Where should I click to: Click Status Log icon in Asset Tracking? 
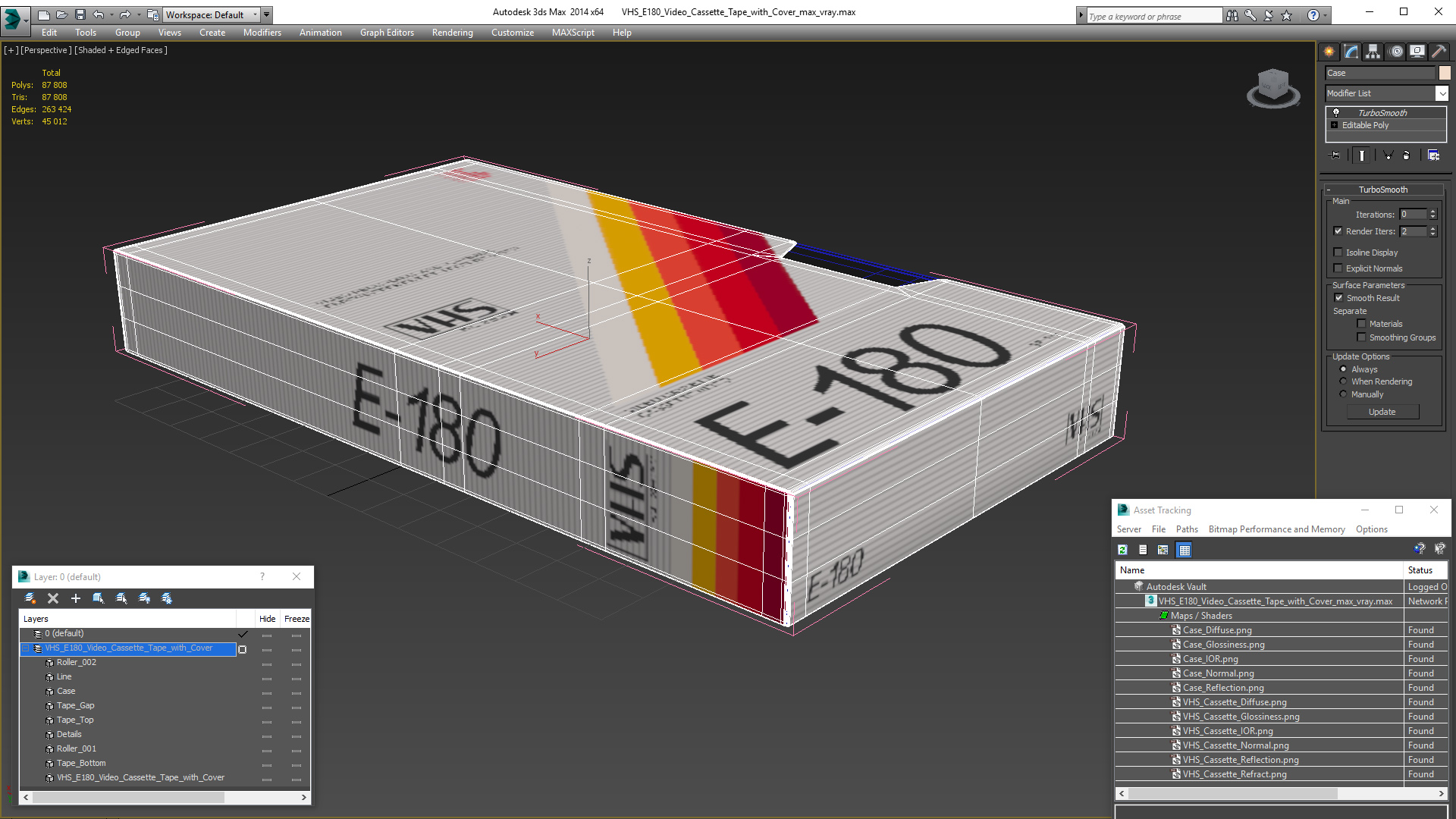[x=1143, y=550]
